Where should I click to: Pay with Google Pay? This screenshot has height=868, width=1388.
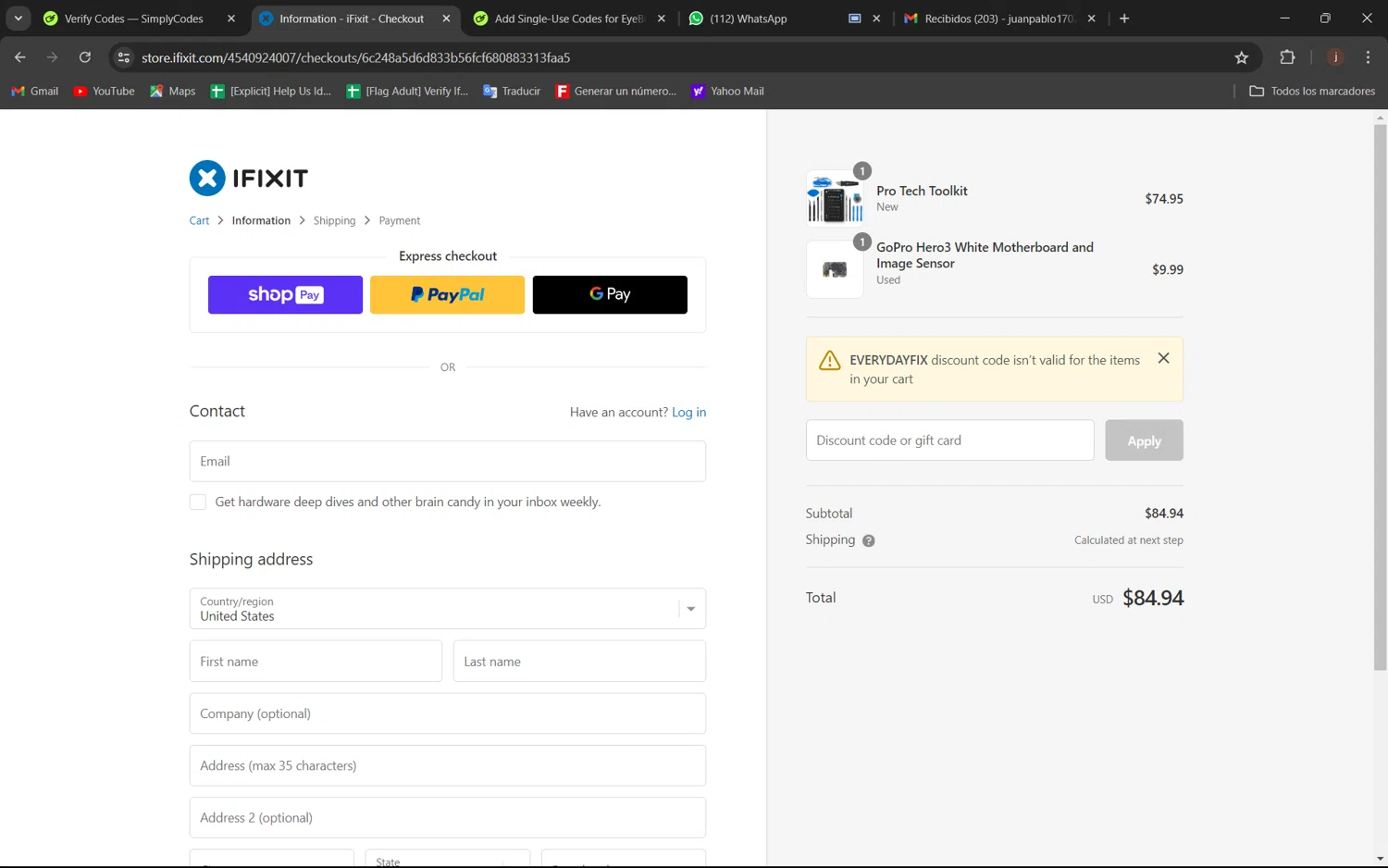pyautogui.click(x=610, y=294)
